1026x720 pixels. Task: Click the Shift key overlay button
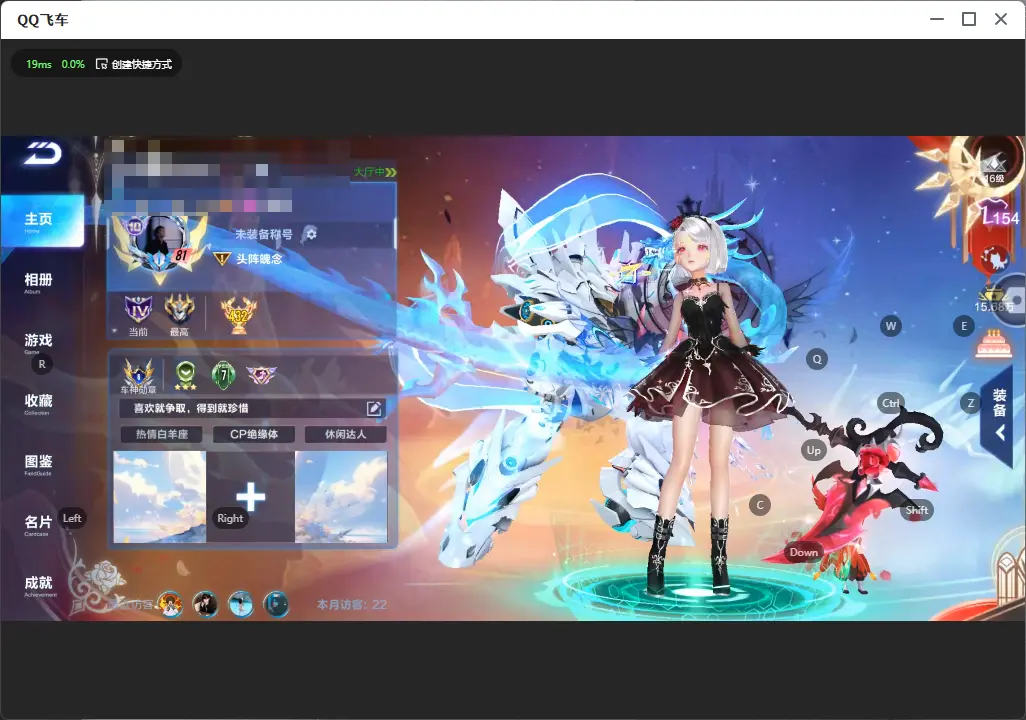click(916, 510)
